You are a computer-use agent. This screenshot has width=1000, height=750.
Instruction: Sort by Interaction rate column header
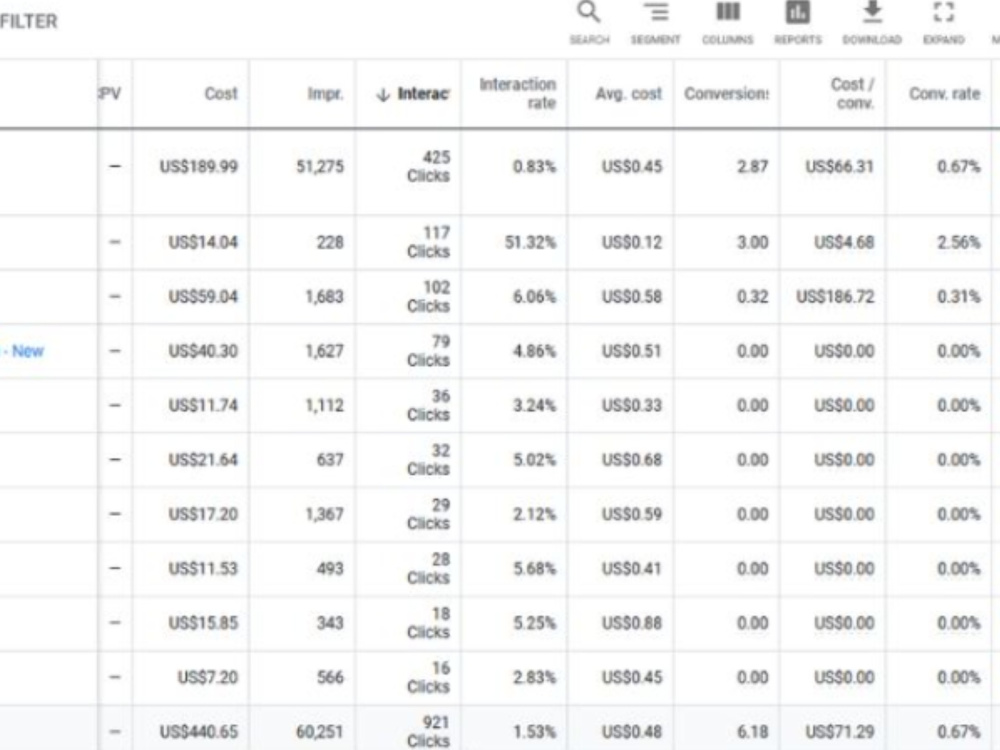click(517, 94)
